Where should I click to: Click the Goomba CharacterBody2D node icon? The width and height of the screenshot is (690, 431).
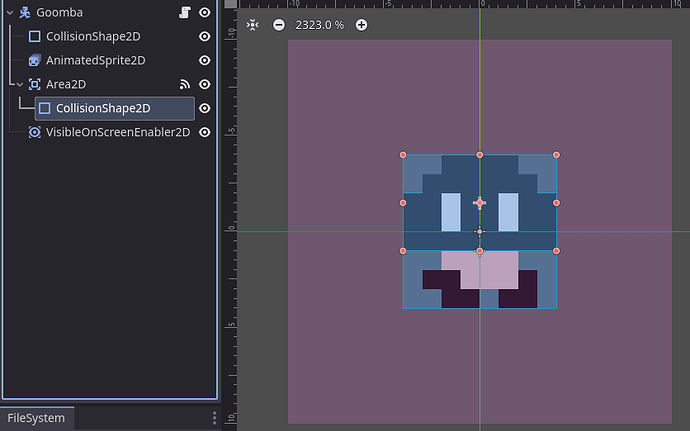tap(25, 12)
